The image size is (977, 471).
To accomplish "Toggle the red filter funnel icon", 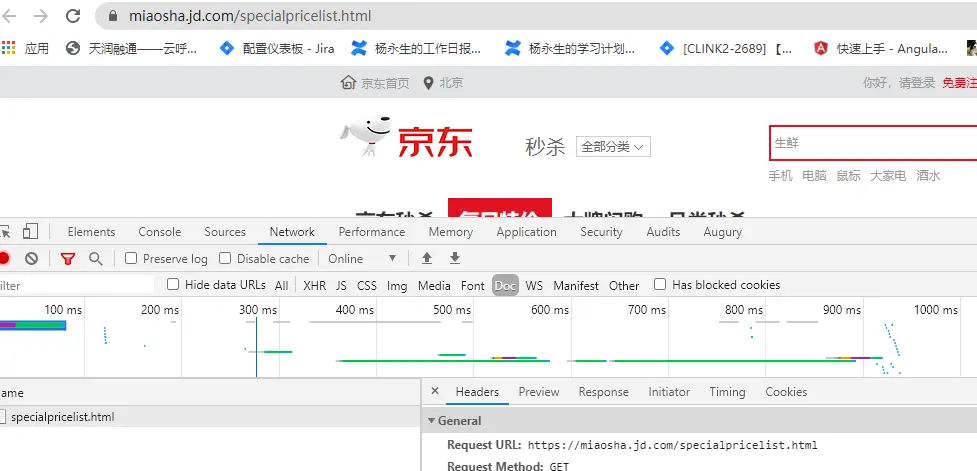I will pos(68,259).
